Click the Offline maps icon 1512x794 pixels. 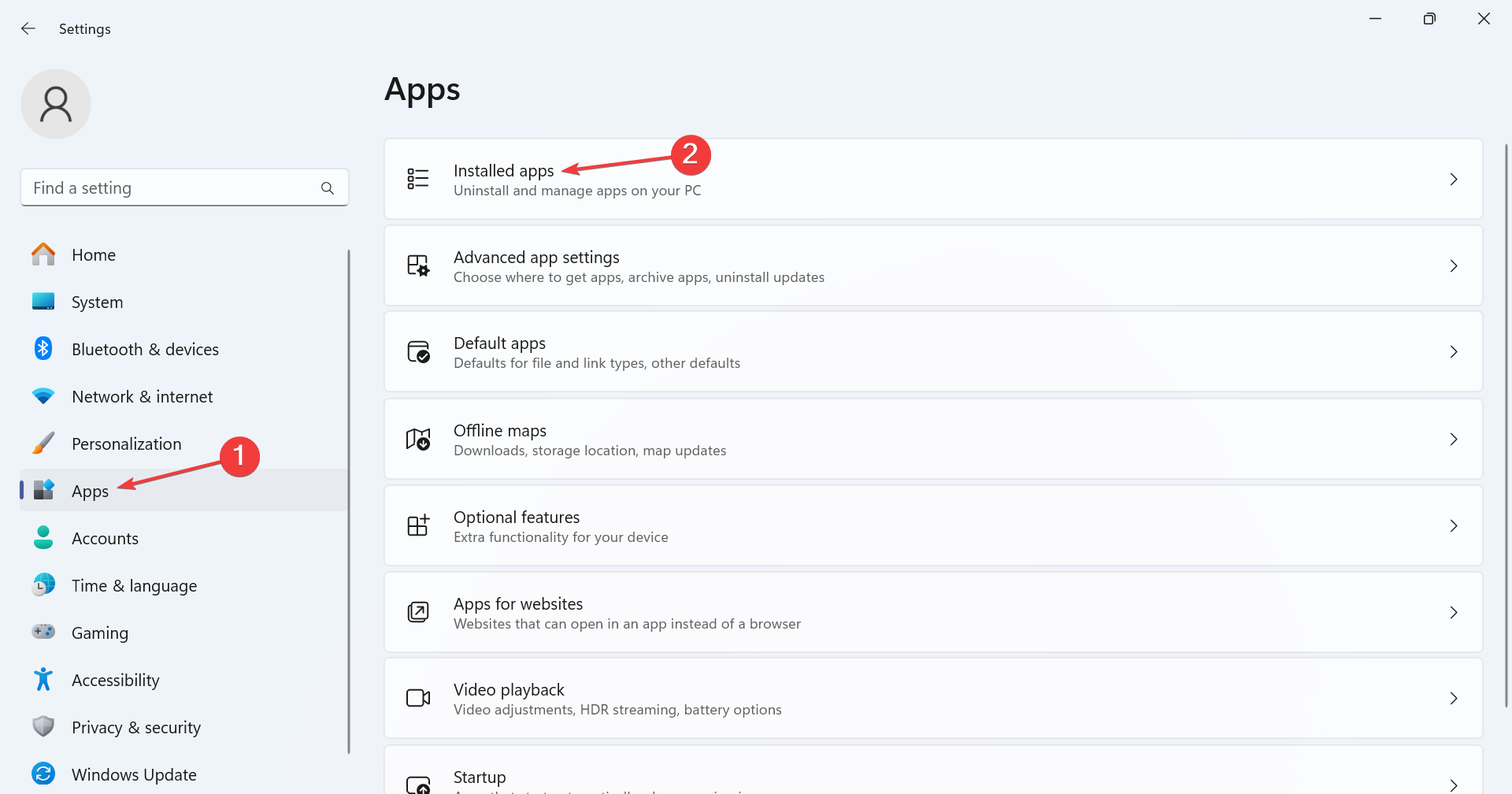click(418, 439)
